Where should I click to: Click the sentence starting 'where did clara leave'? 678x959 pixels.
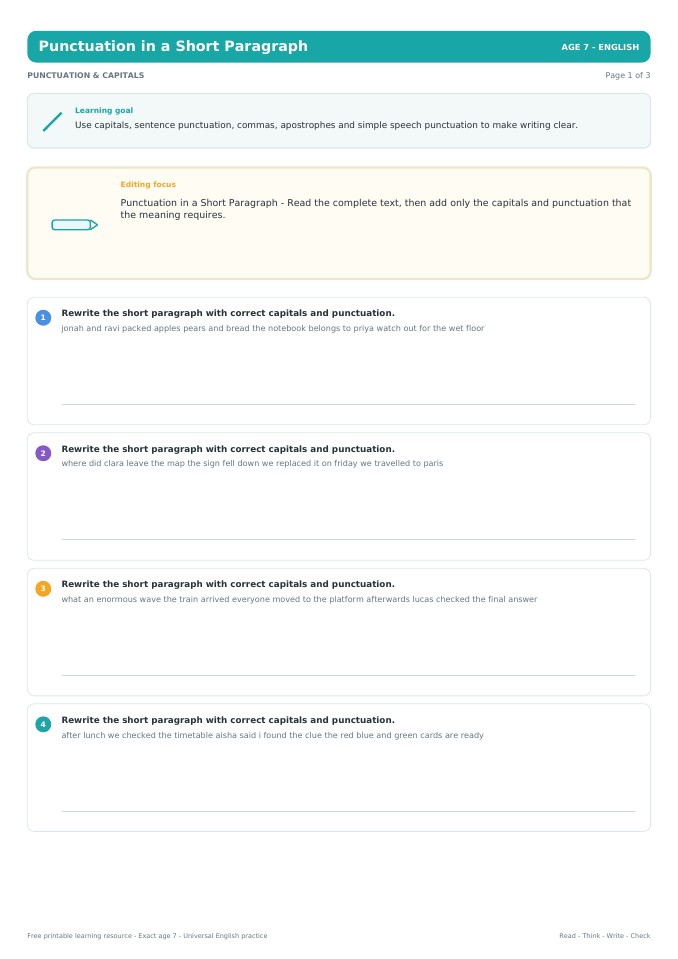(x=252, y=464)
